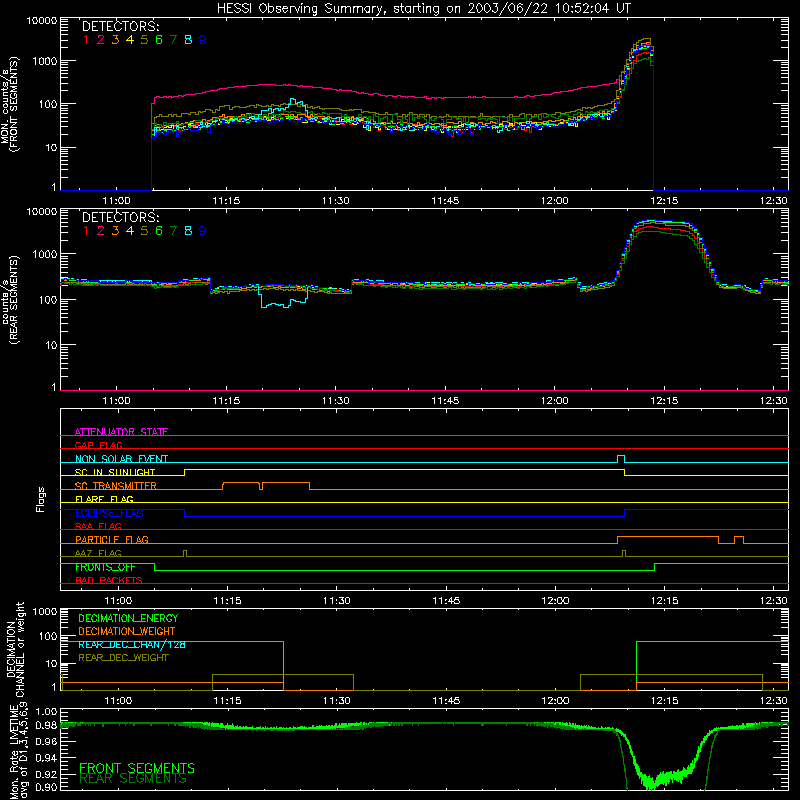Select detector 4 legend number in rear segments plot
This screenshot has height=800, width=800.
tap(130, 231)
